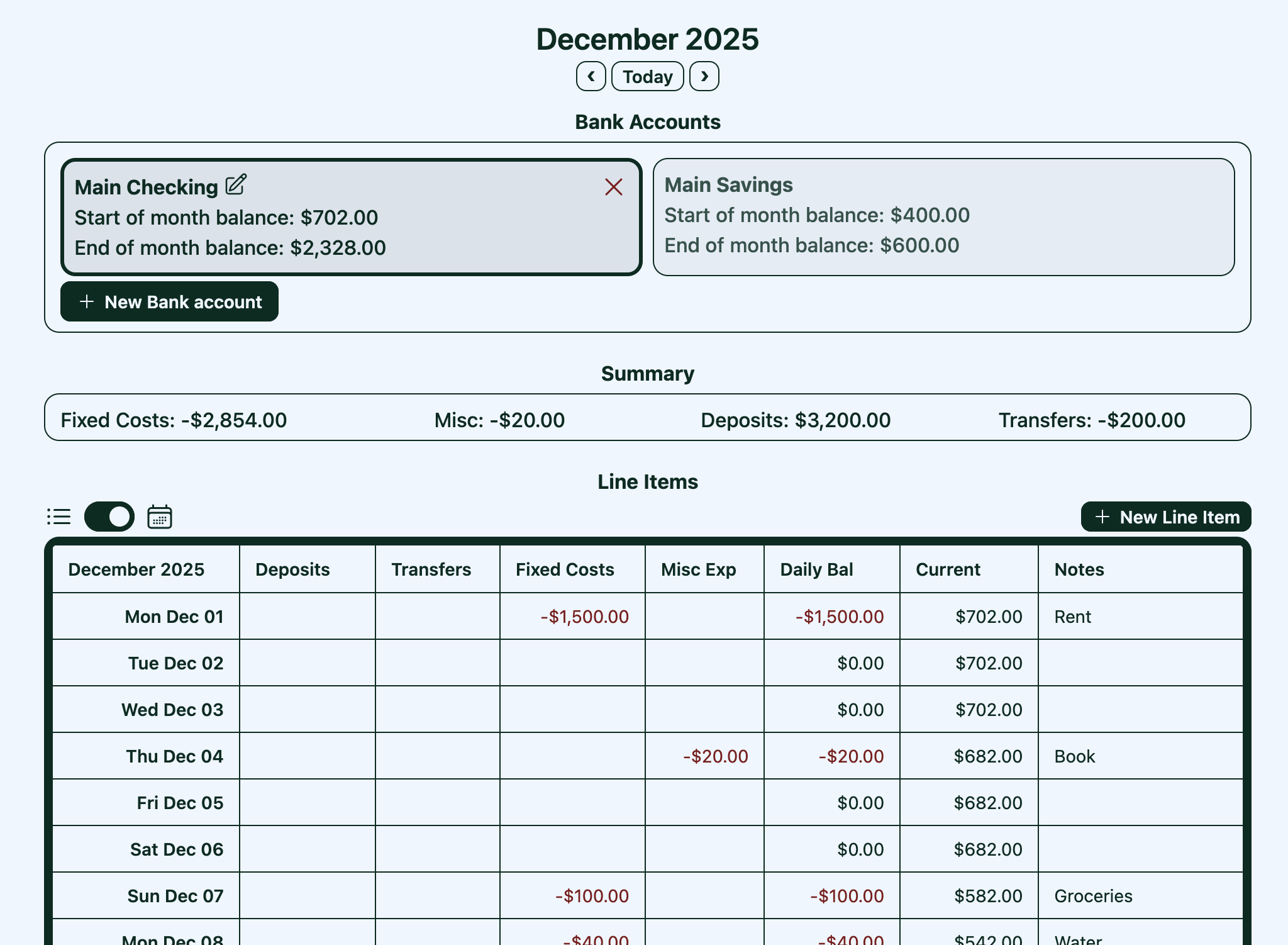
Task: Go to the previous month
Action: [590, 76]
